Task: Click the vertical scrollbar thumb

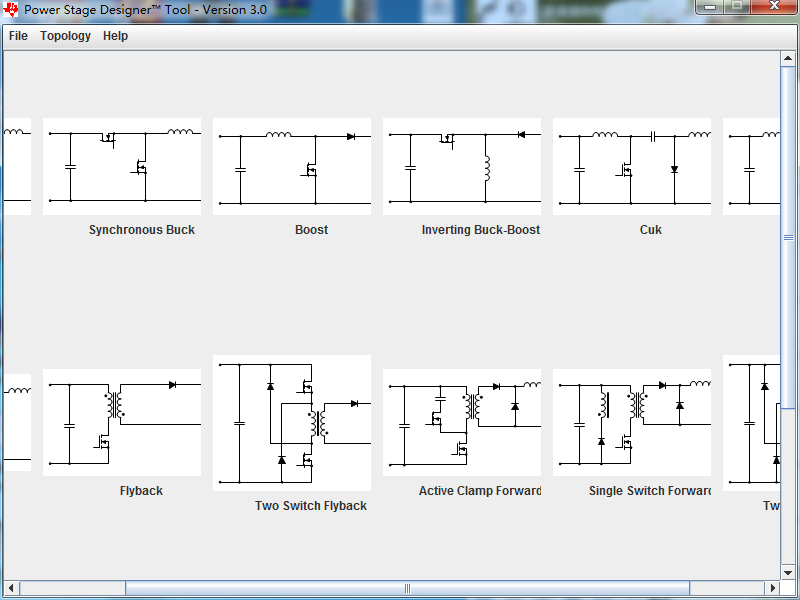Action: 788,237
